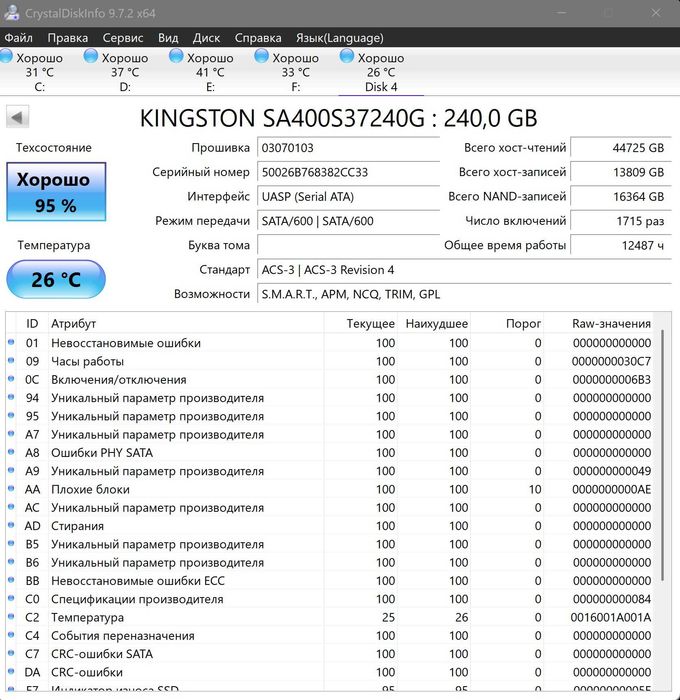Select the Часы работы attribute row
680x700 pixels.
[x=330, y=361]
